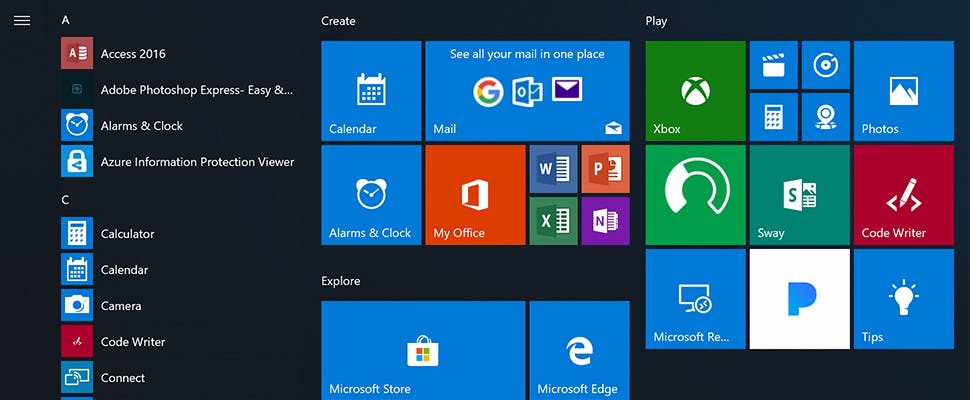Image resolution: width=970 pixels, height=400 pixels.
Task: Click the Create group title
Action: 338,21
